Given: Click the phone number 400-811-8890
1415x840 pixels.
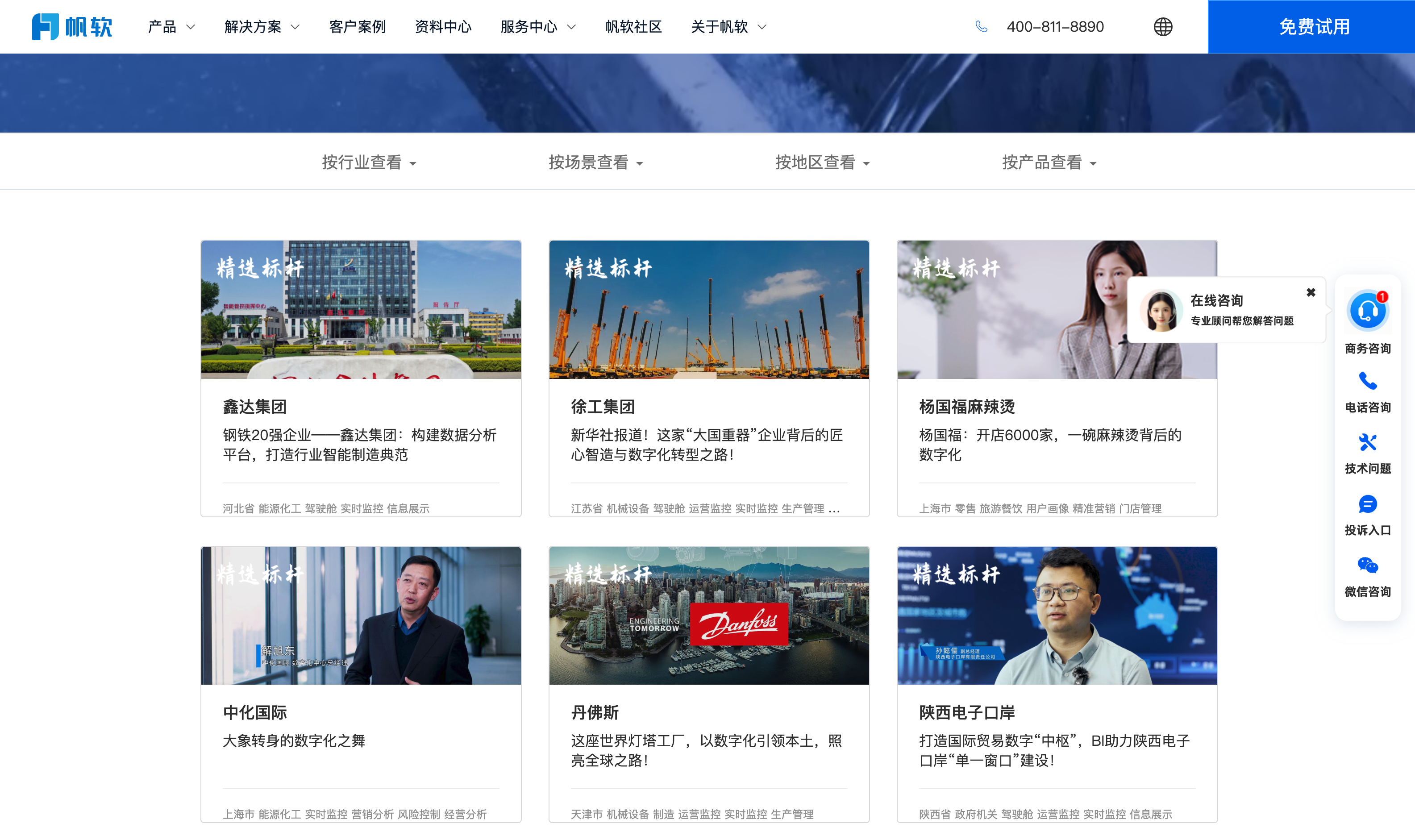Looking at the screenshot, I should click(1055, 27).
